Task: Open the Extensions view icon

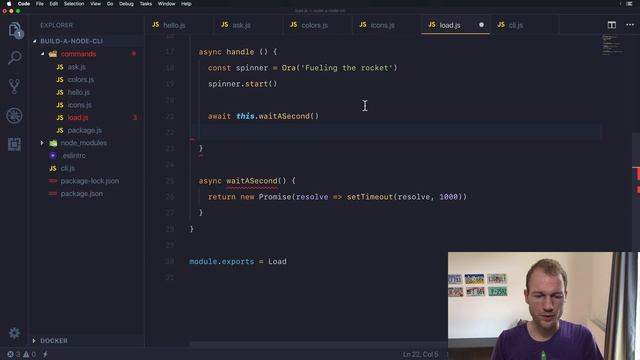Action: pos(14,144)
